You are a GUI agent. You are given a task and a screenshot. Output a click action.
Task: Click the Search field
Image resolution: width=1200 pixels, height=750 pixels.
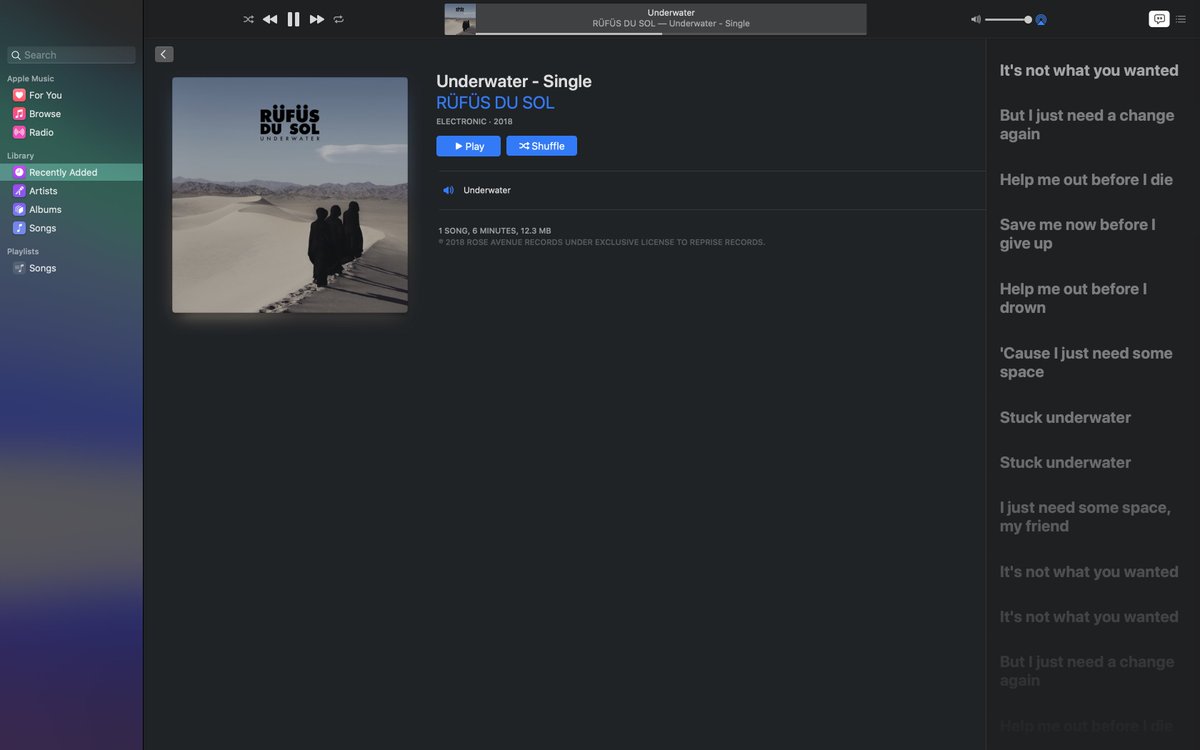(x=71, y=55)
